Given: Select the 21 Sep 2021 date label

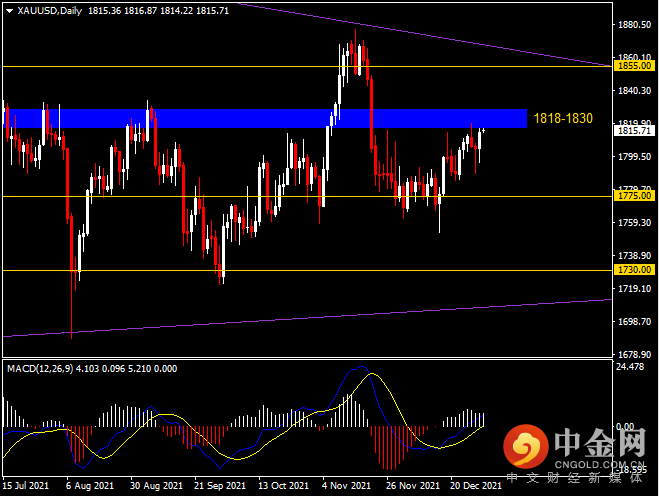Looking at the screenshot, I should (220, 485).
